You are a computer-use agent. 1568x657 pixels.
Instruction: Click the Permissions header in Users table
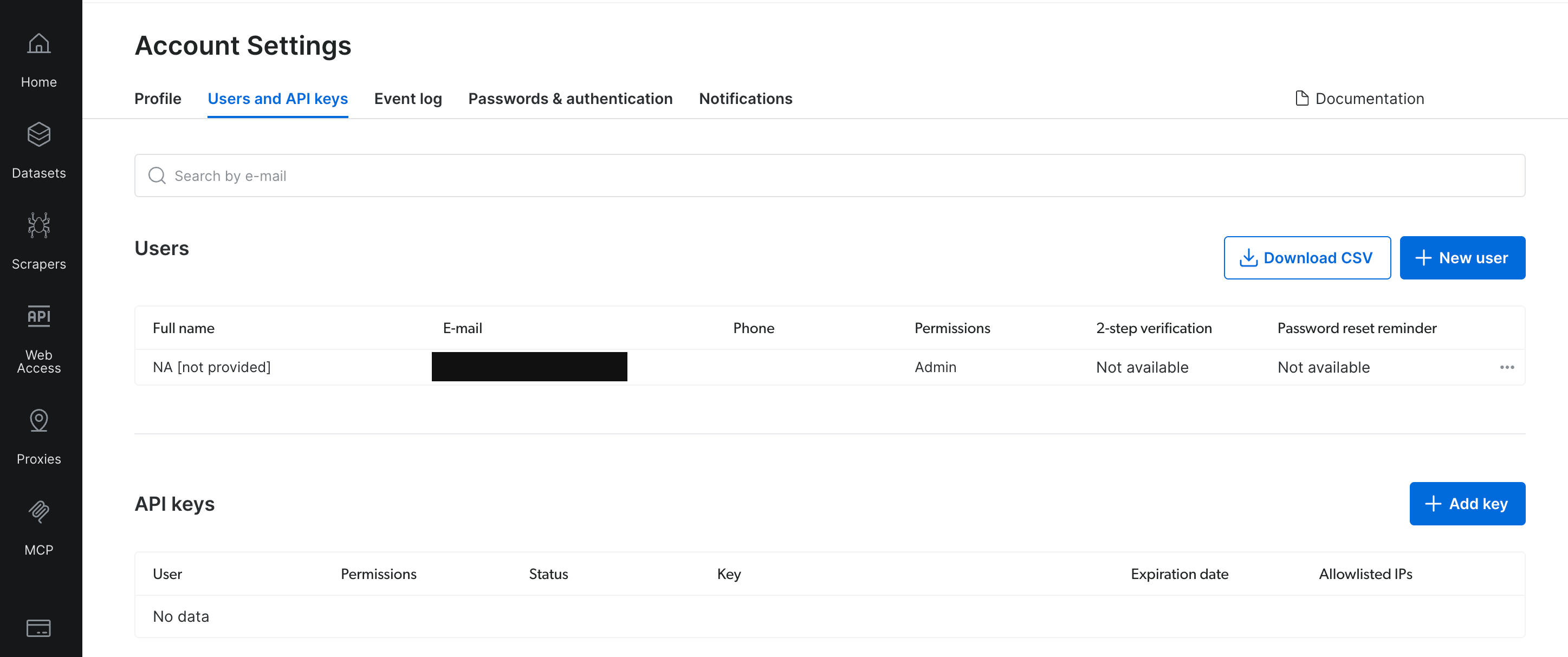(x=952, y=328)
